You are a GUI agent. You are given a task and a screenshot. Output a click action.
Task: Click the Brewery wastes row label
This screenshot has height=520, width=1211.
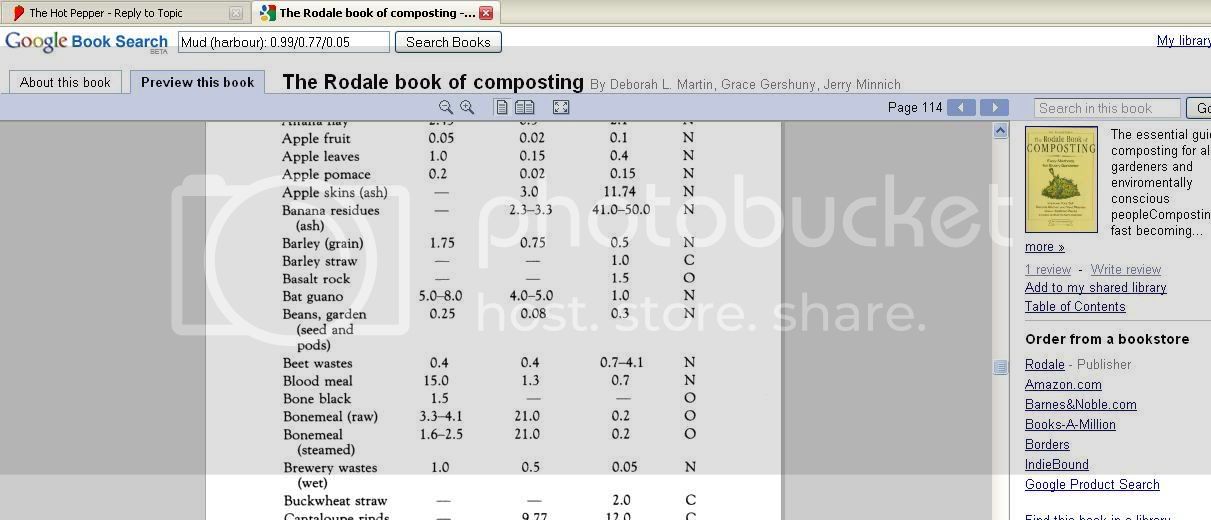[x=330, y=475]
